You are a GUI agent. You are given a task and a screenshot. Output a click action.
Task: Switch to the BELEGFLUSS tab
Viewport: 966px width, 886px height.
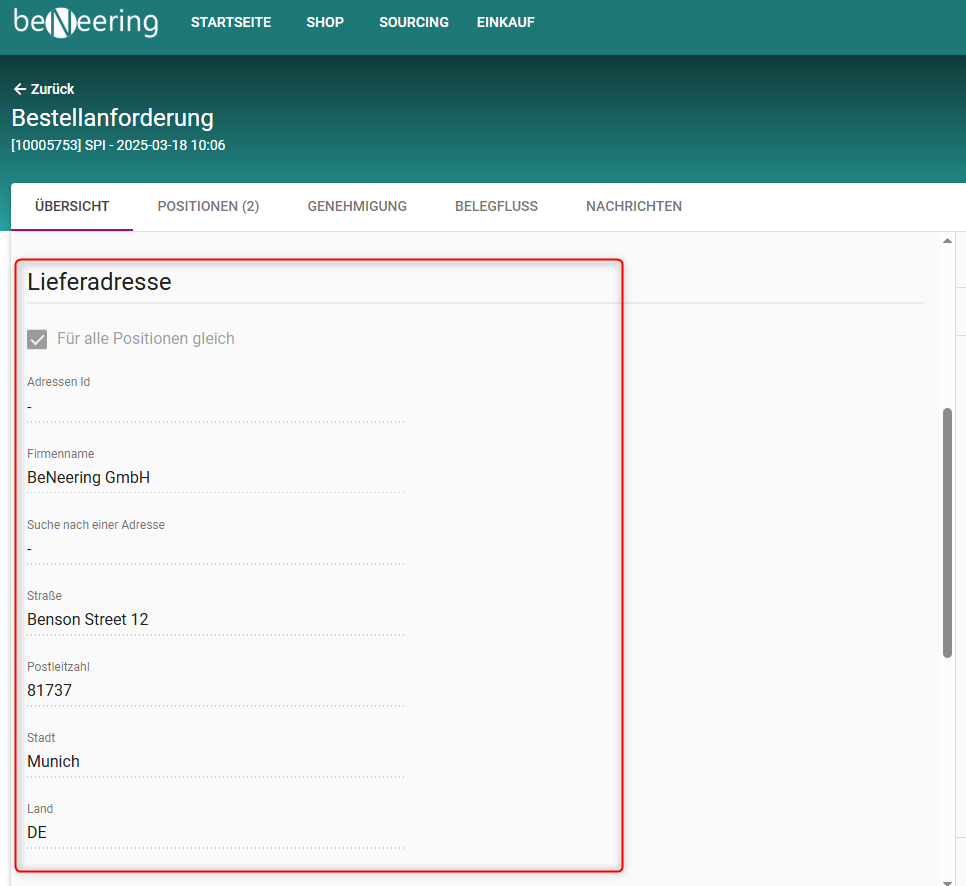click(x=496, y=206)
